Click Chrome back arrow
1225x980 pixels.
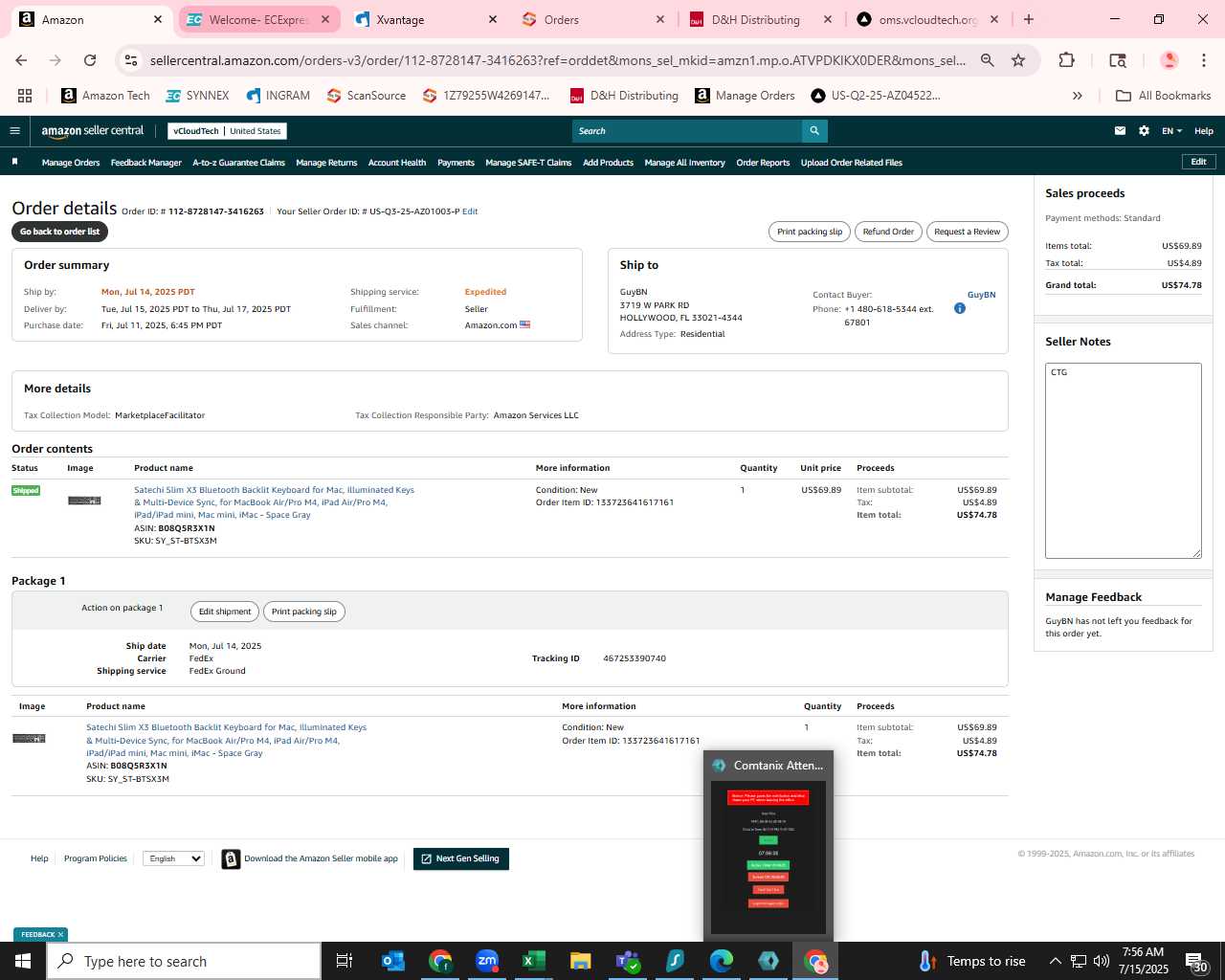pos(21,60)
